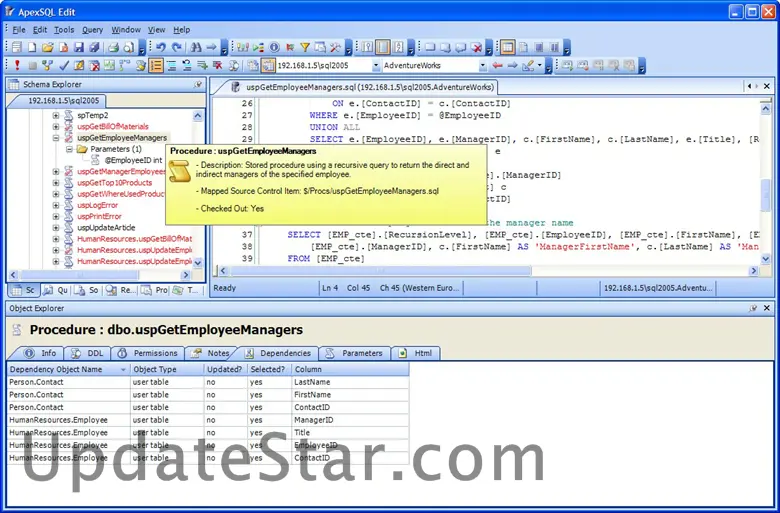Click the red X window icon in top toolbar
This screenshot has width=780, height=513.
(477, 48)
